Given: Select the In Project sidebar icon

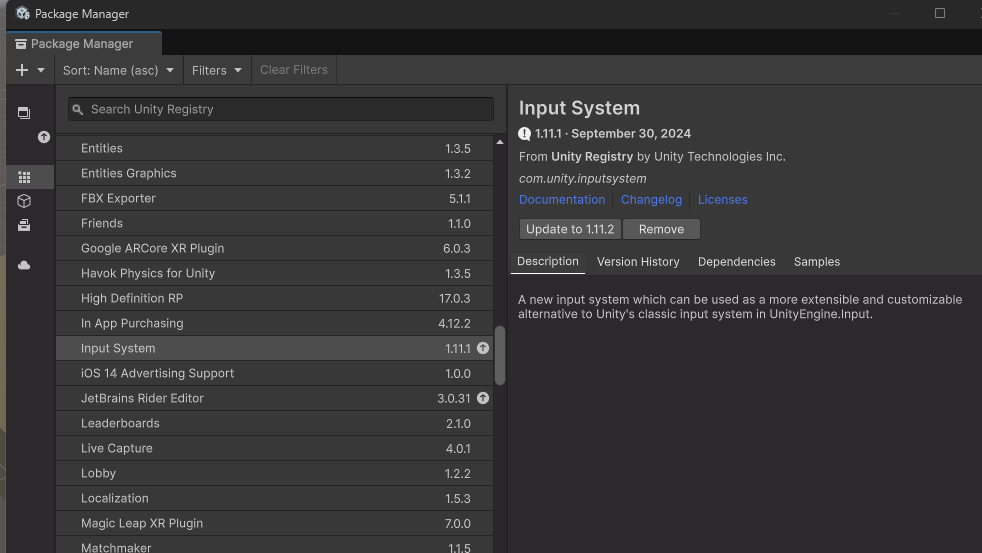Looking at the screenshot, I should (x=24, y=113).
